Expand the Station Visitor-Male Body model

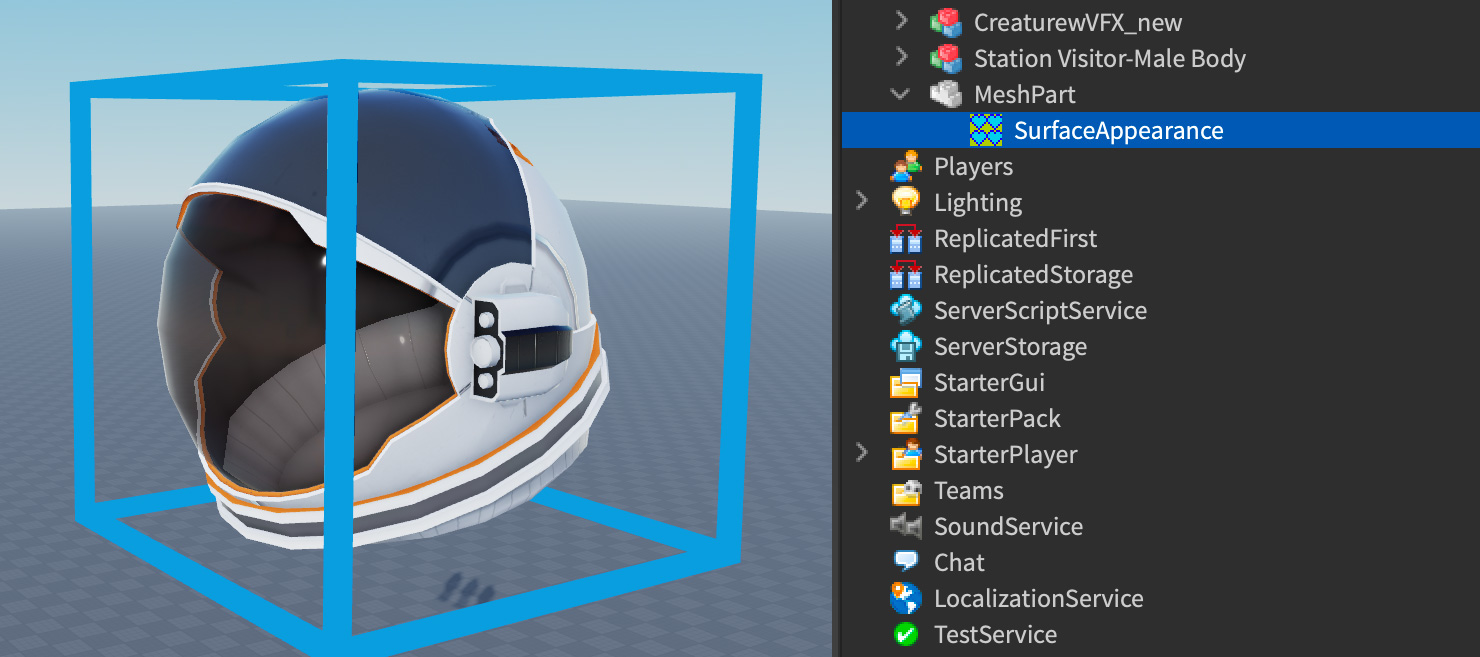pyautogui.click(x=901, y=58)
